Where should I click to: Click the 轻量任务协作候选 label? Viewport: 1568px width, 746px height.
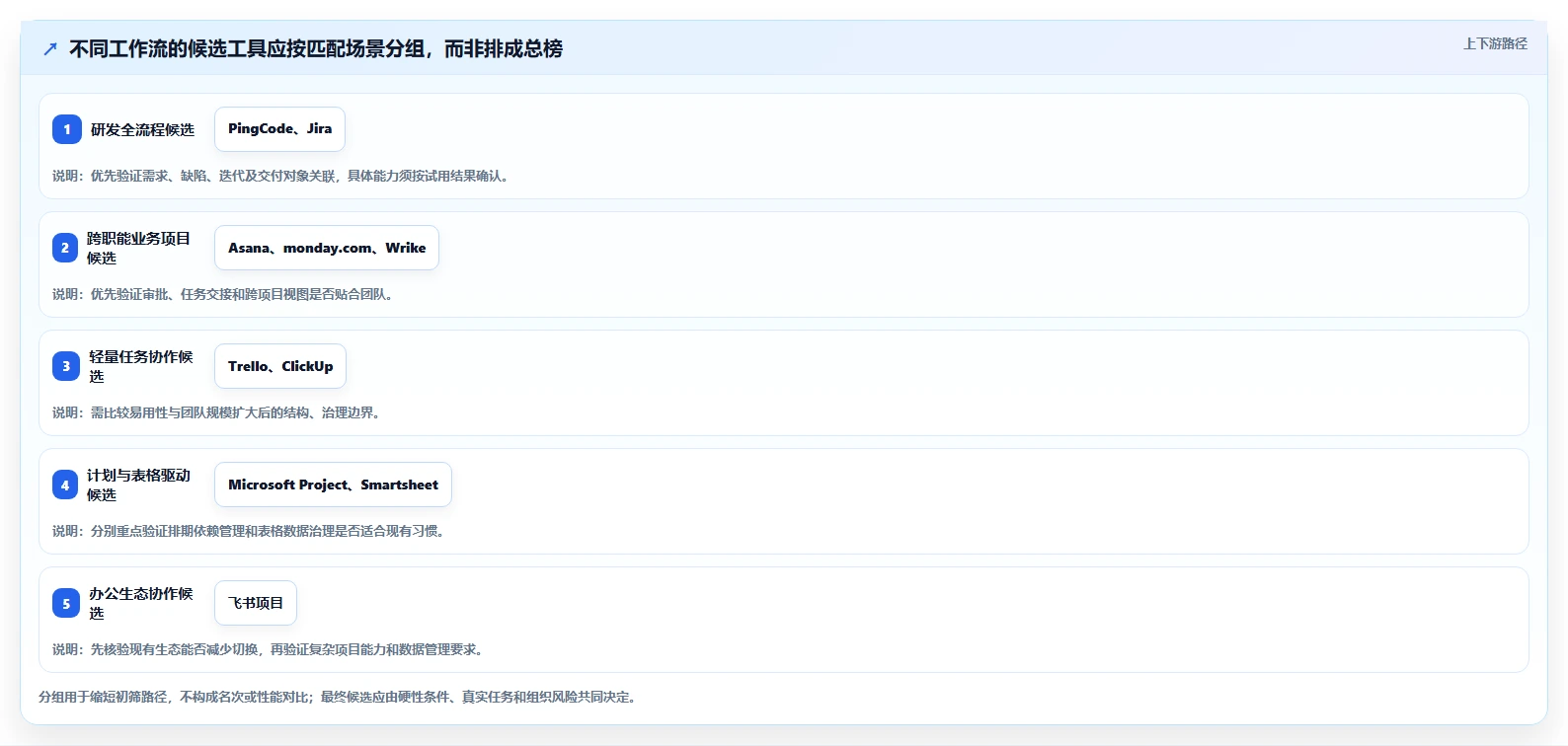click(x=141, y=366)
